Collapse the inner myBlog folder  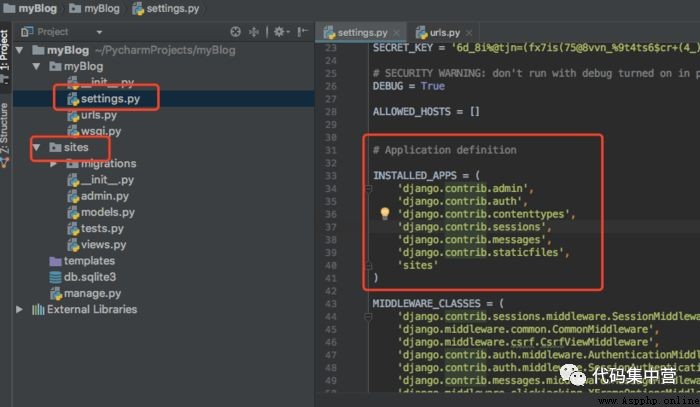tap(37, 66)
